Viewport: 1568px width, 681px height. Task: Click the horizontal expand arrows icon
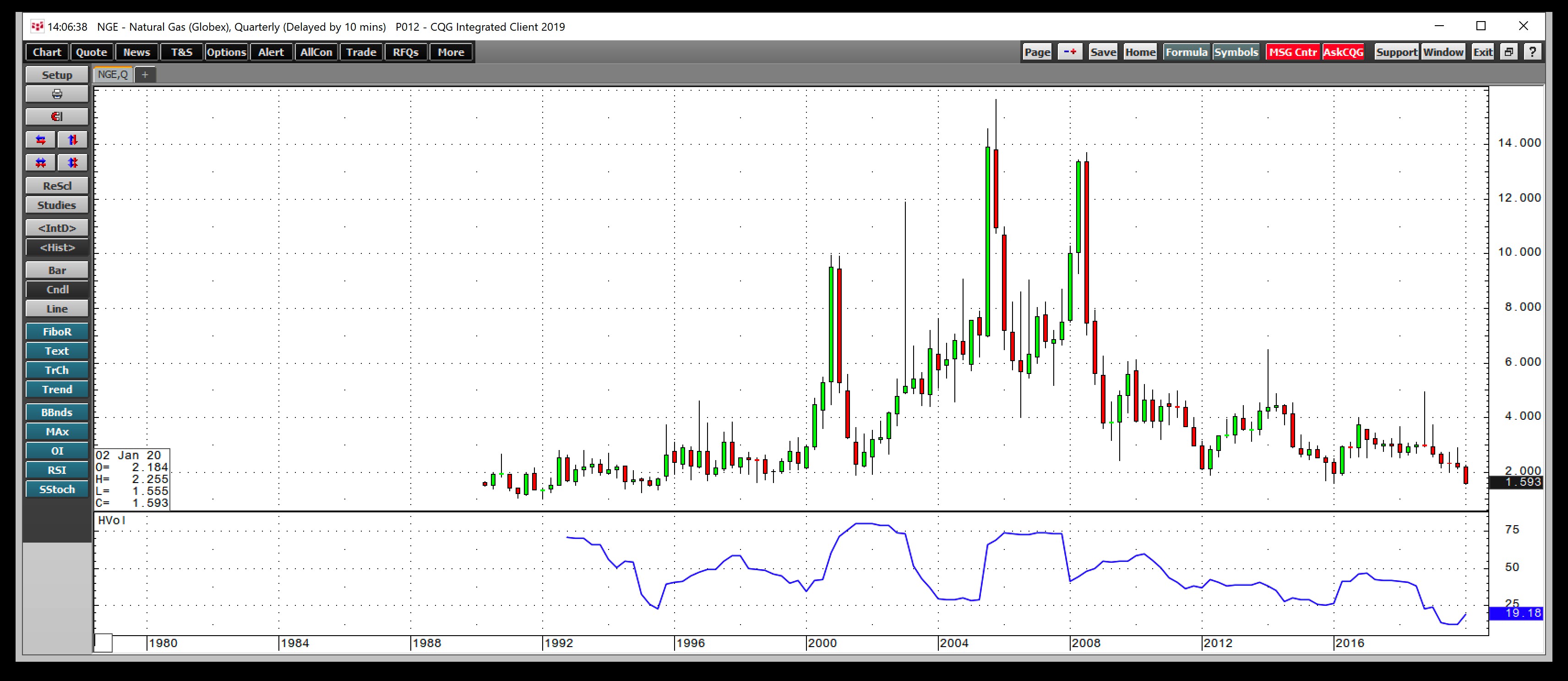pyautogui.click(x=41, y=140)
